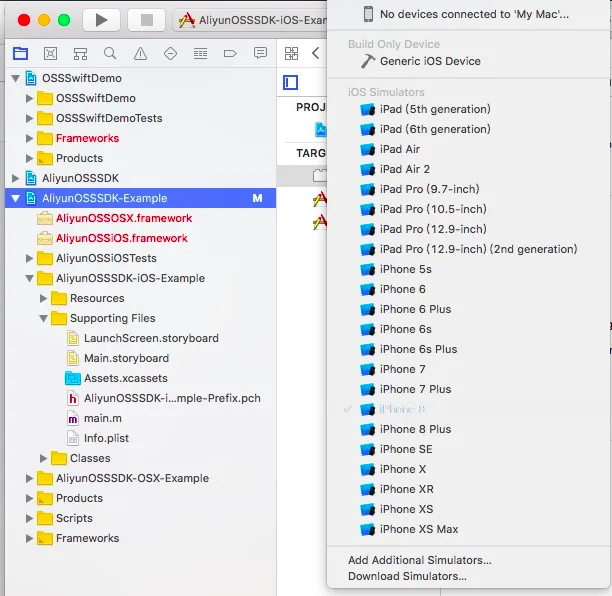Open LaunchScreen.storyboard file
This screenshot has height=596, width=612.
coord(151,338)
